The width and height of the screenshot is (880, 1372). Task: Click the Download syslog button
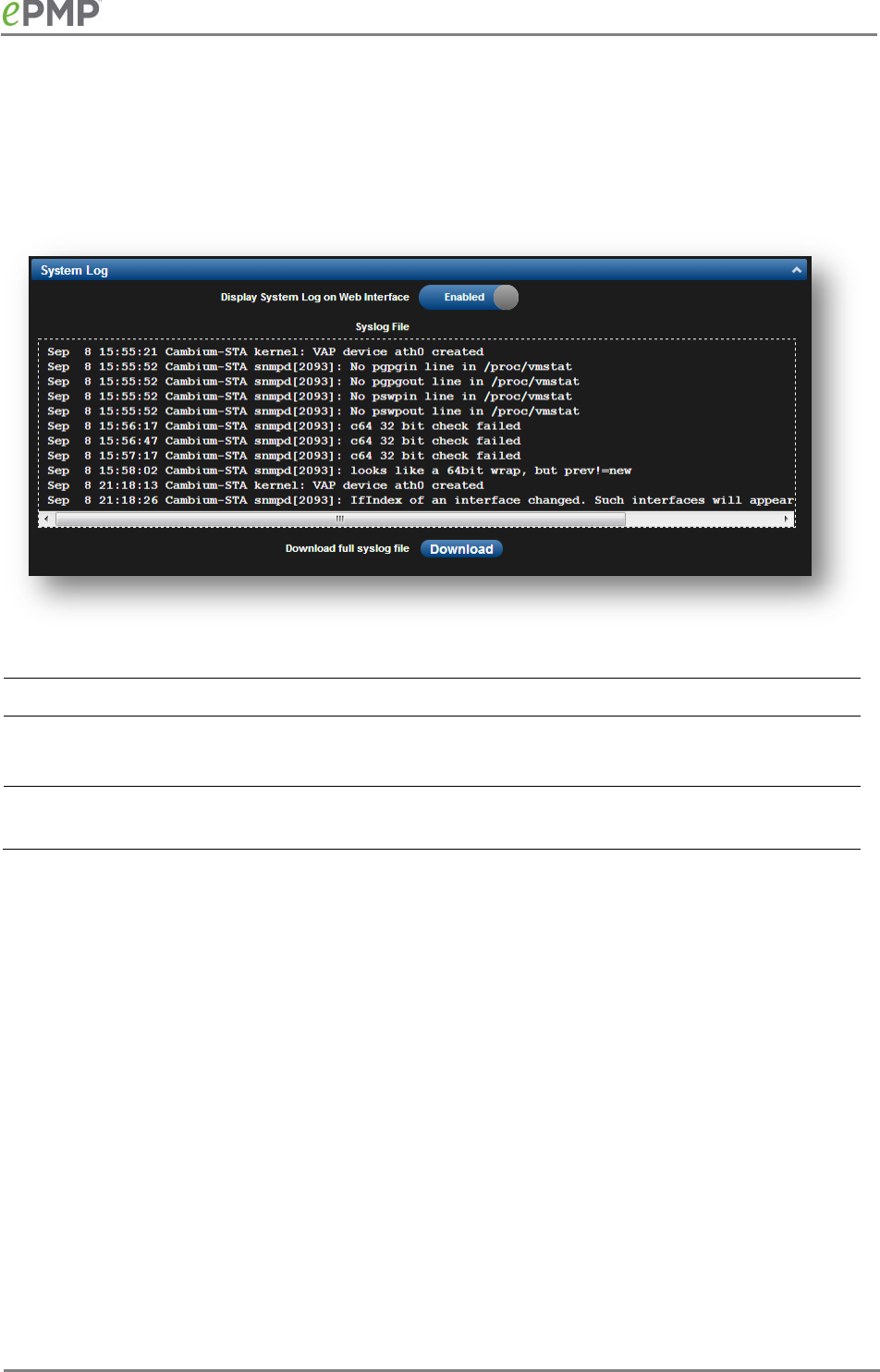click(461, 549)
